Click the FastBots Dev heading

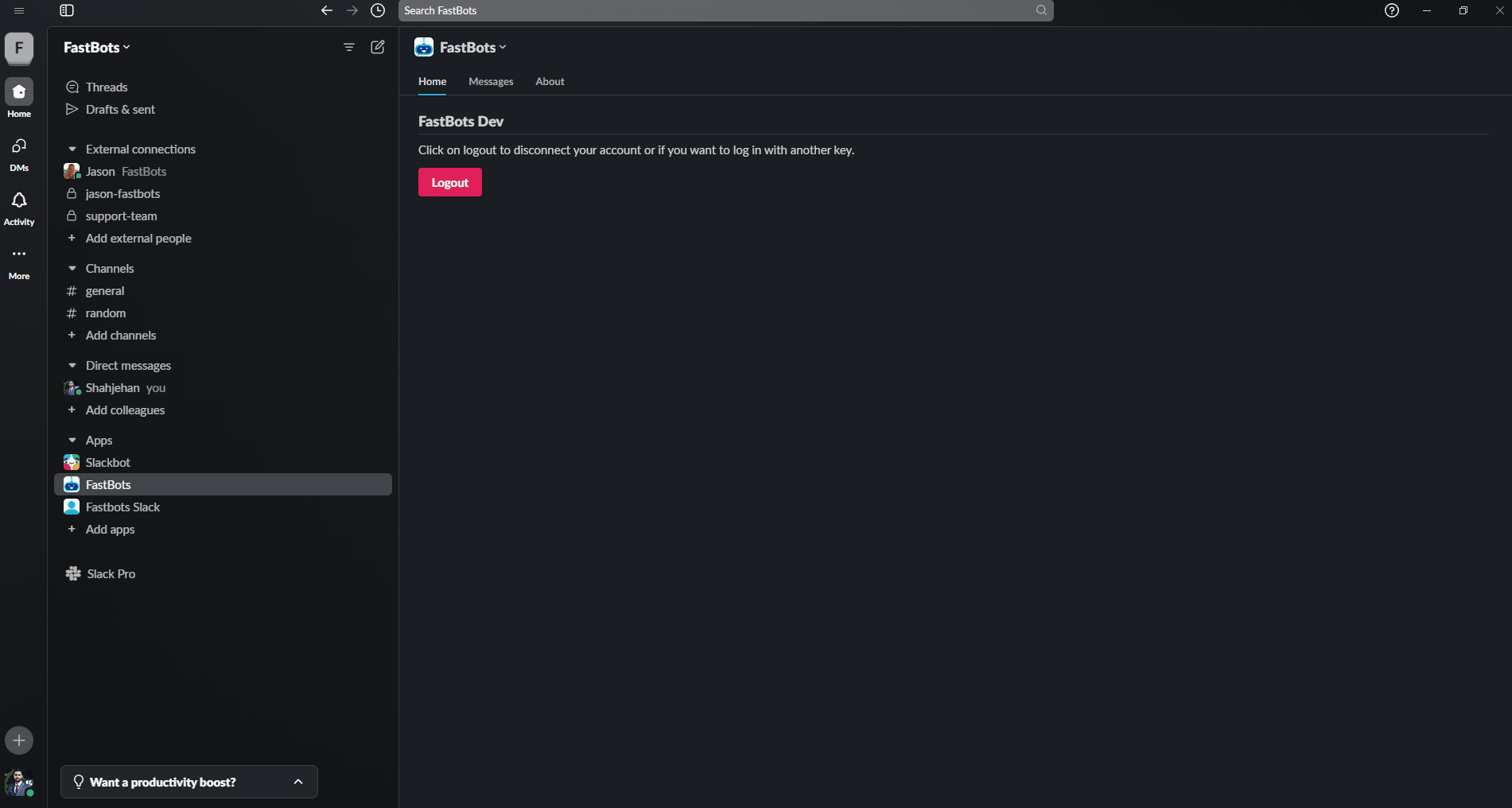pos(461,121)
